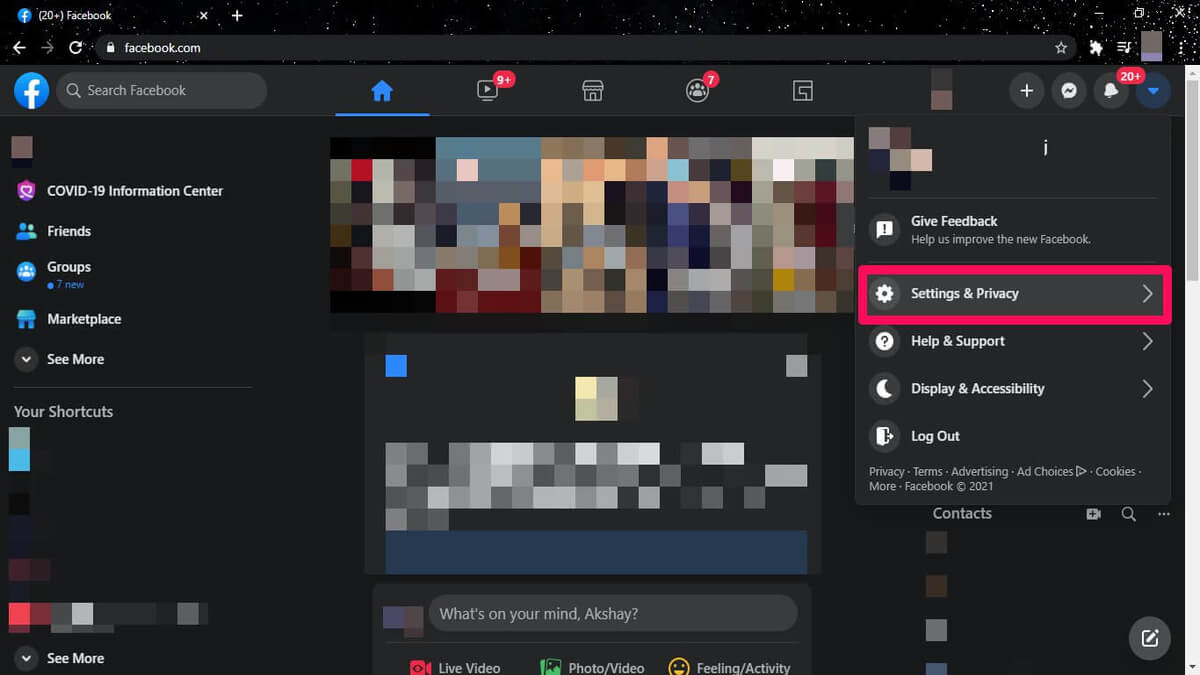The image size is (1200, 675).
Task: Open COVID-19 Information Center link
Action: pyautogui.click(x=134, y=191)
